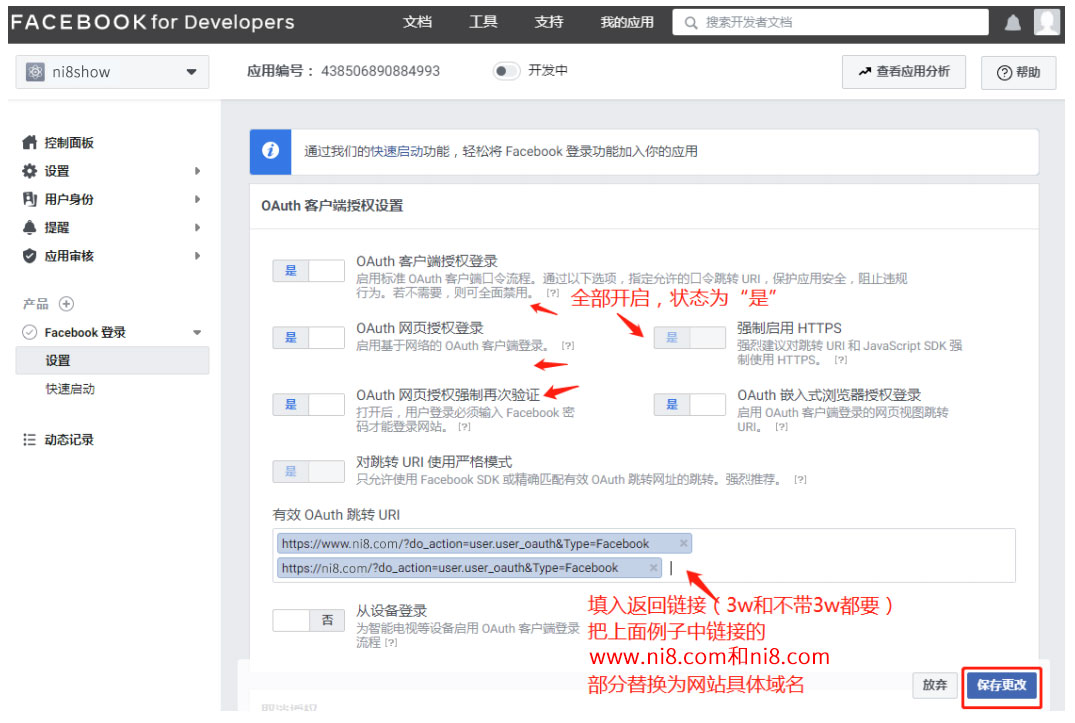Image resolution: width=1075 pixels, height=723 pixels.
Task: Toggle the 开发中 app status switch
Action: click(x=507, y=71)
